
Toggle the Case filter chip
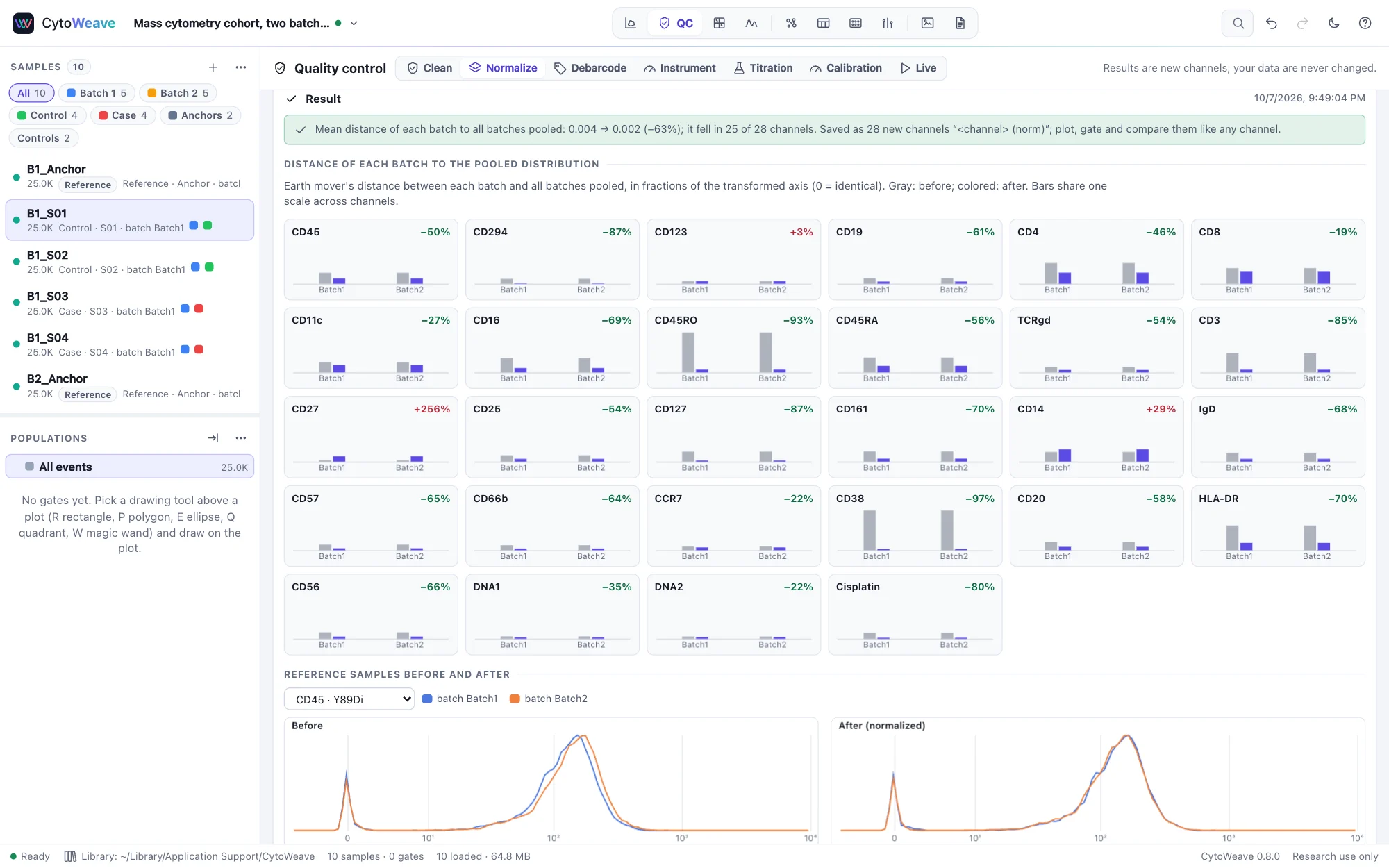(x=123, y=115)
